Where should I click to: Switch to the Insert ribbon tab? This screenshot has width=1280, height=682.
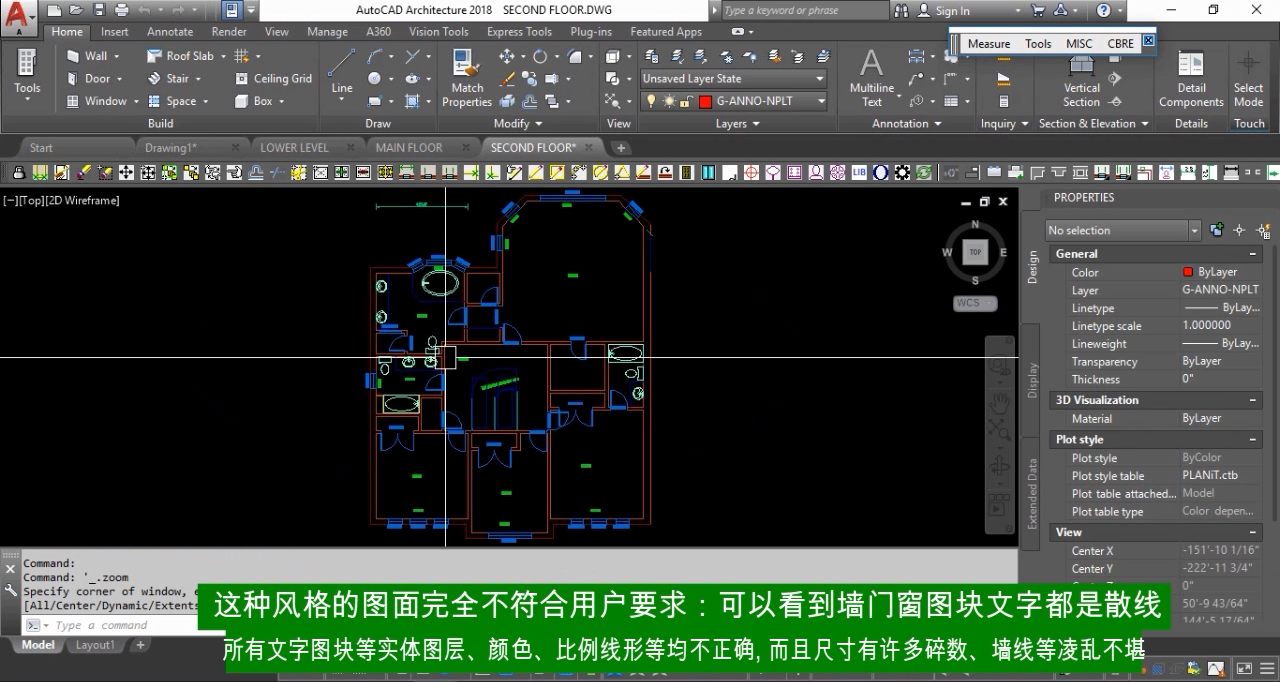pyautogui.click(x=115, y=32)
